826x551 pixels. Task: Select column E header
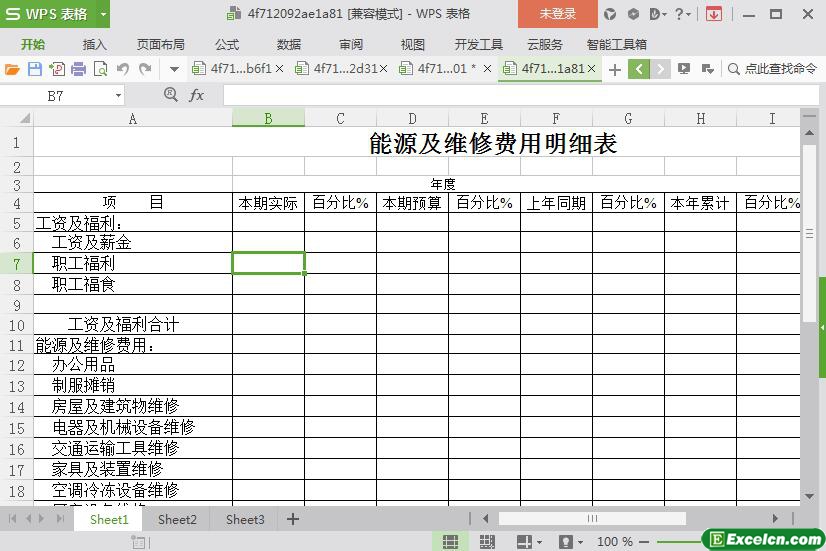click(484, 119)
